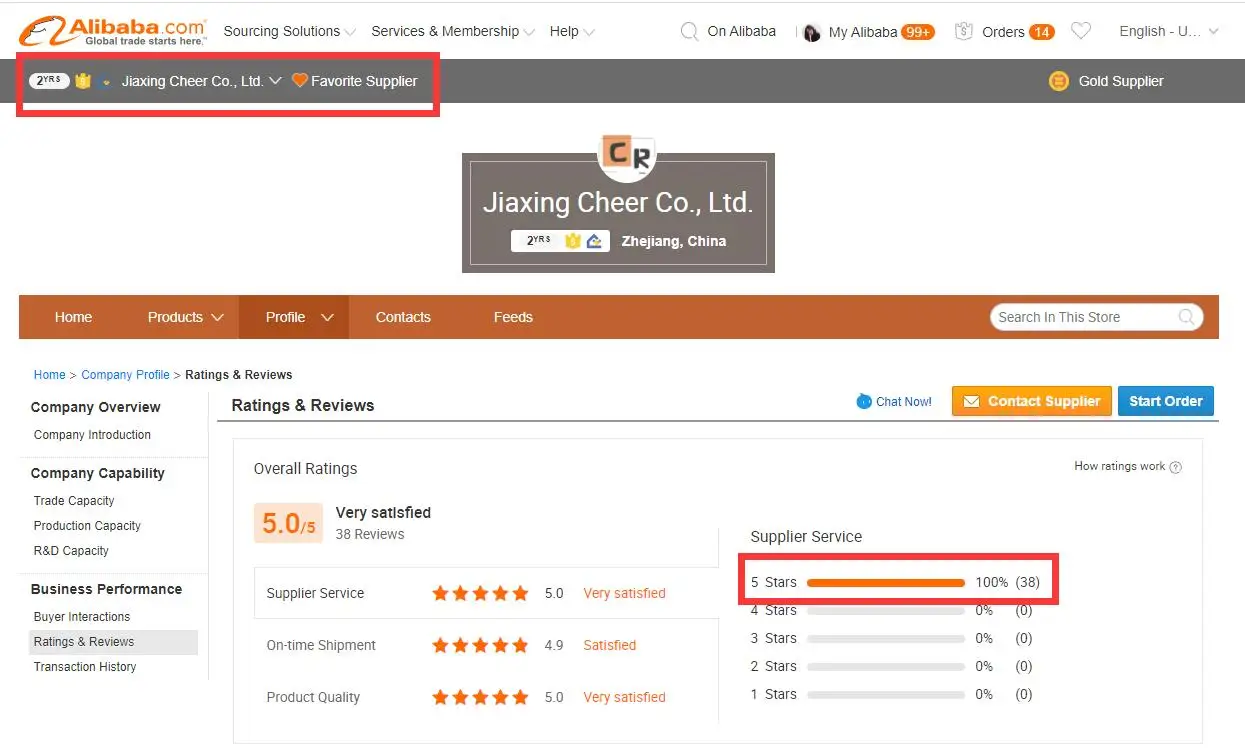
Task: Click the Chat Now! link
Action: click(x=904, y=402)
